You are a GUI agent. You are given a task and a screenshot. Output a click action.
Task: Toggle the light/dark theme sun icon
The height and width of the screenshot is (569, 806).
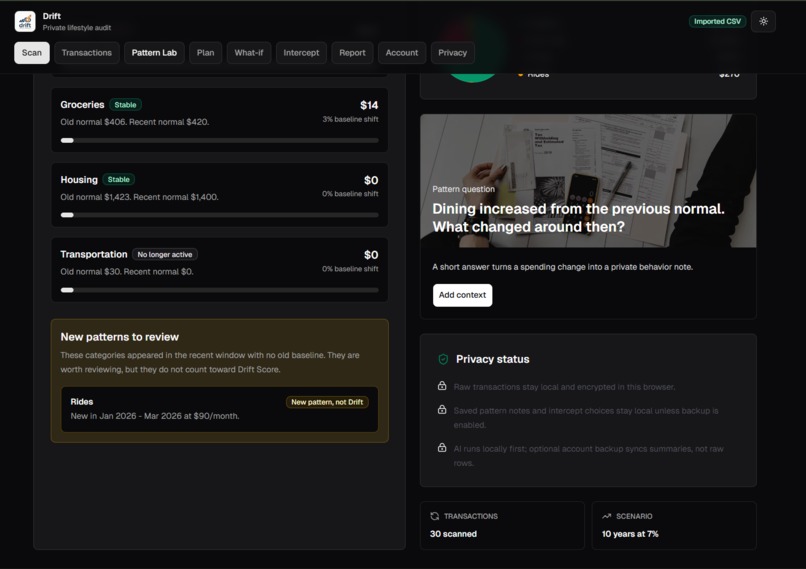(x=763, y=22)
